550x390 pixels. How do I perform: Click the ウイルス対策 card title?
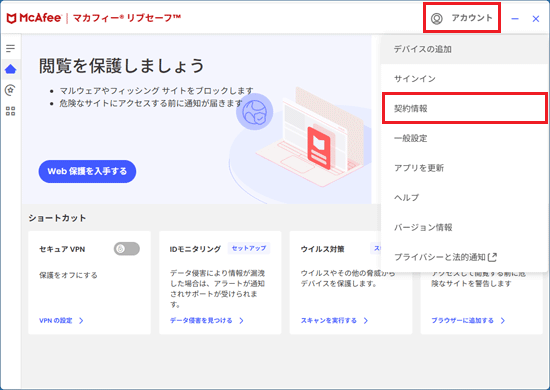click(x=322, y=249)
